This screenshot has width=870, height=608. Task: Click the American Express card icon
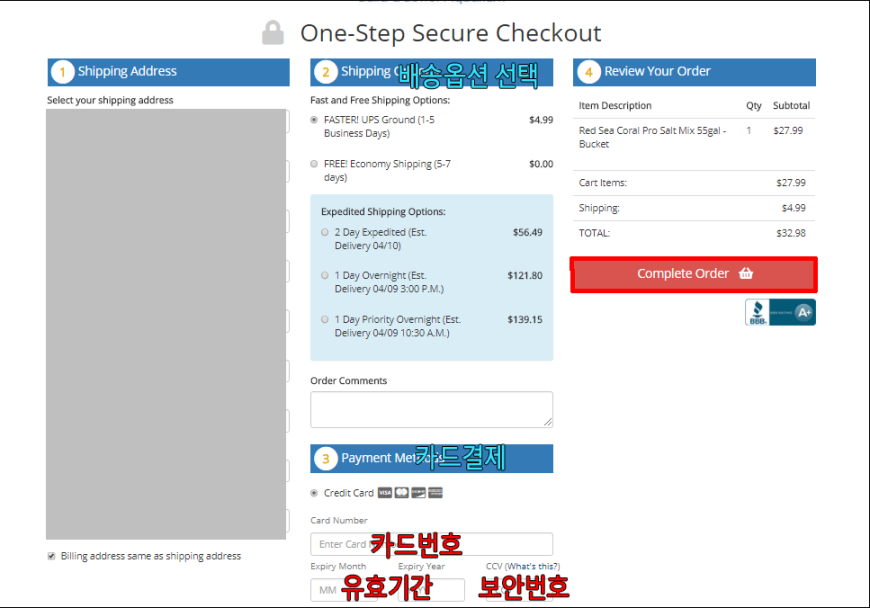(436, 493)
